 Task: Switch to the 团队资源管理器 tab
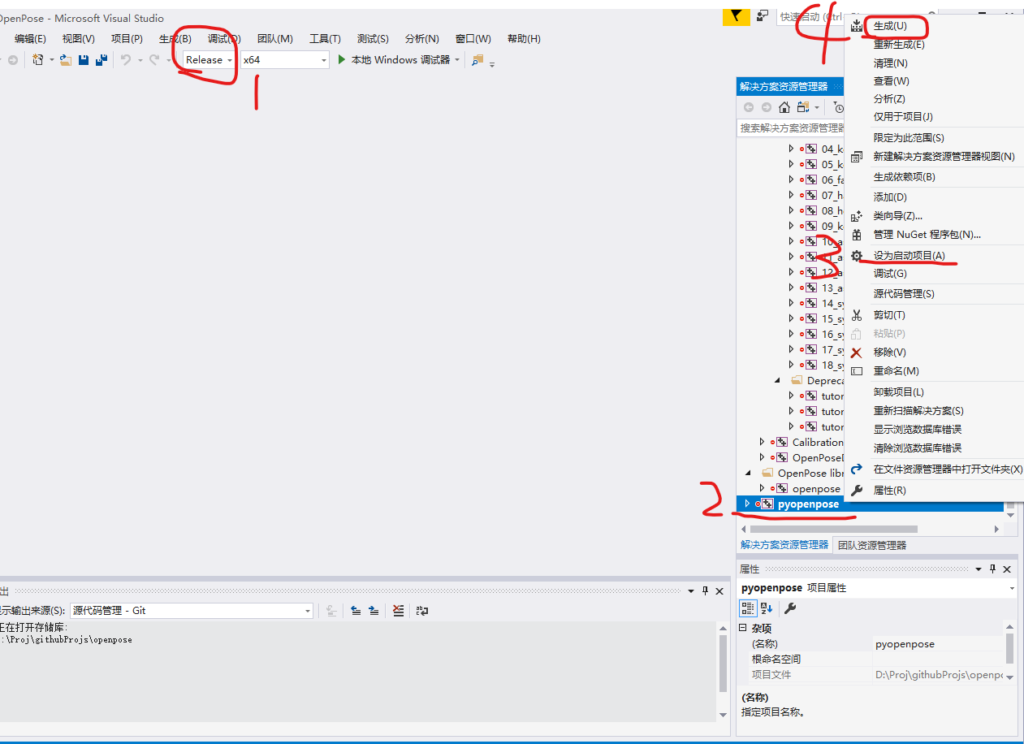(870, 545)
